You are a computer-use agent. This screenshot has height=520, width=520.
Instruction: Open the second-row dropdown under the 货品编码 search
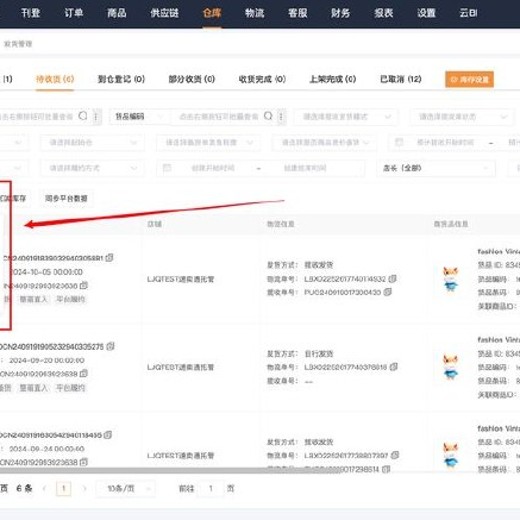coord(209,143)
